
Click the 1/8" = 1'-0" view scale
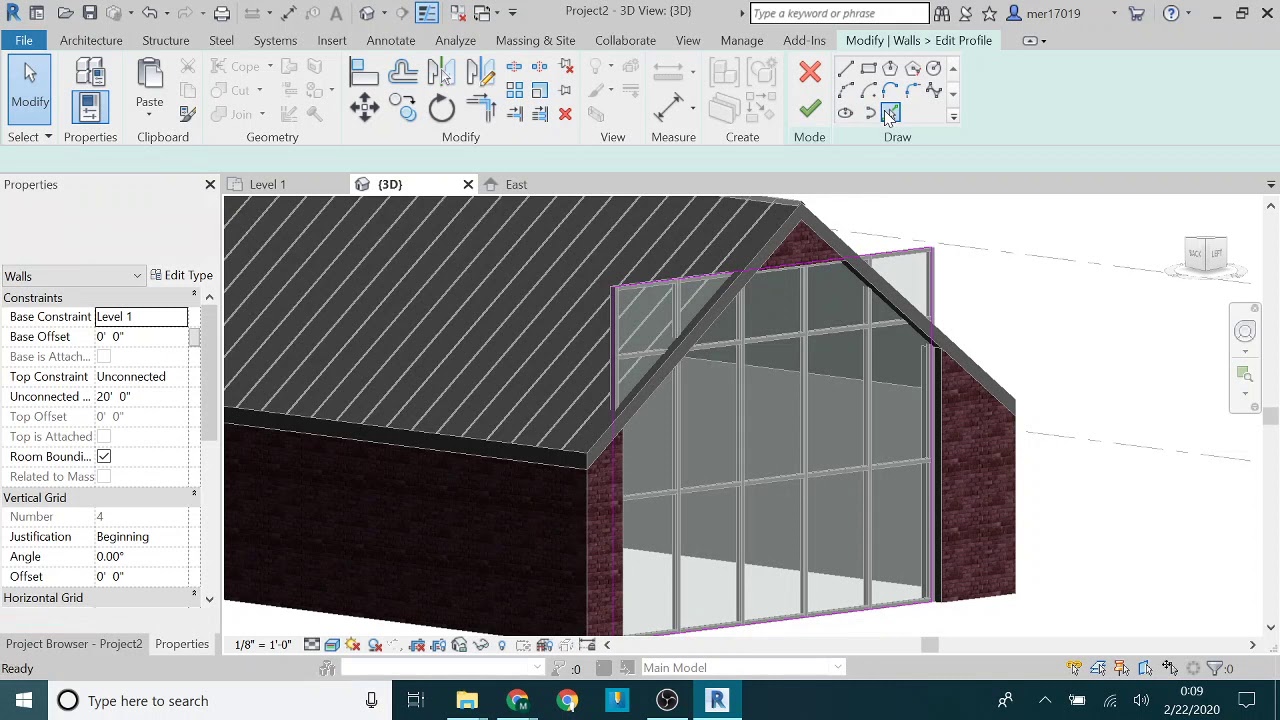[263, 645]
